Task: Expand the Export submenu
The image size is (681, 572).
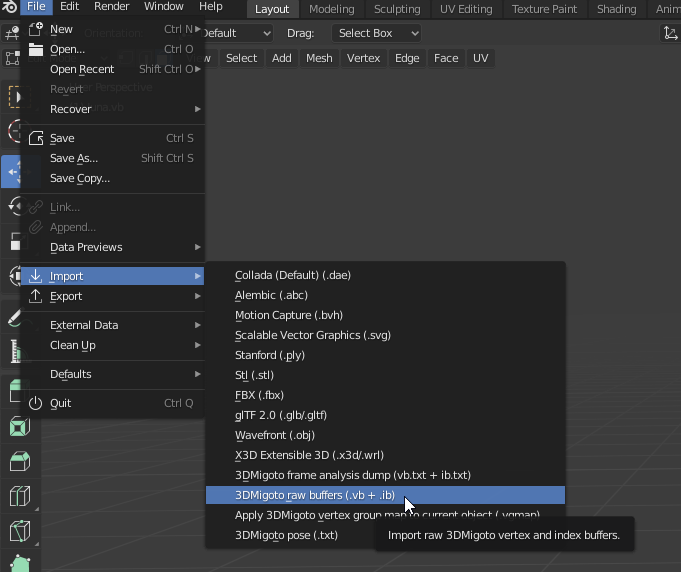Action: click(x=112, y=296)
